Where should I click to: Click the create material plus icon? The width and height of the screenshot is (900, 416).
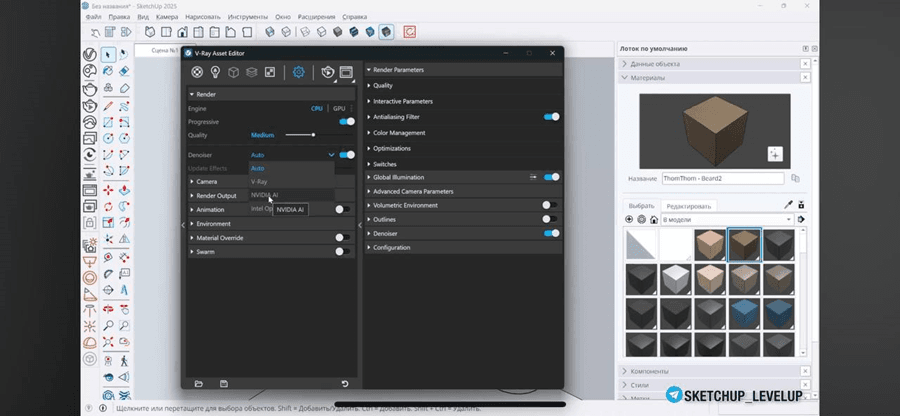coord(775,154)
